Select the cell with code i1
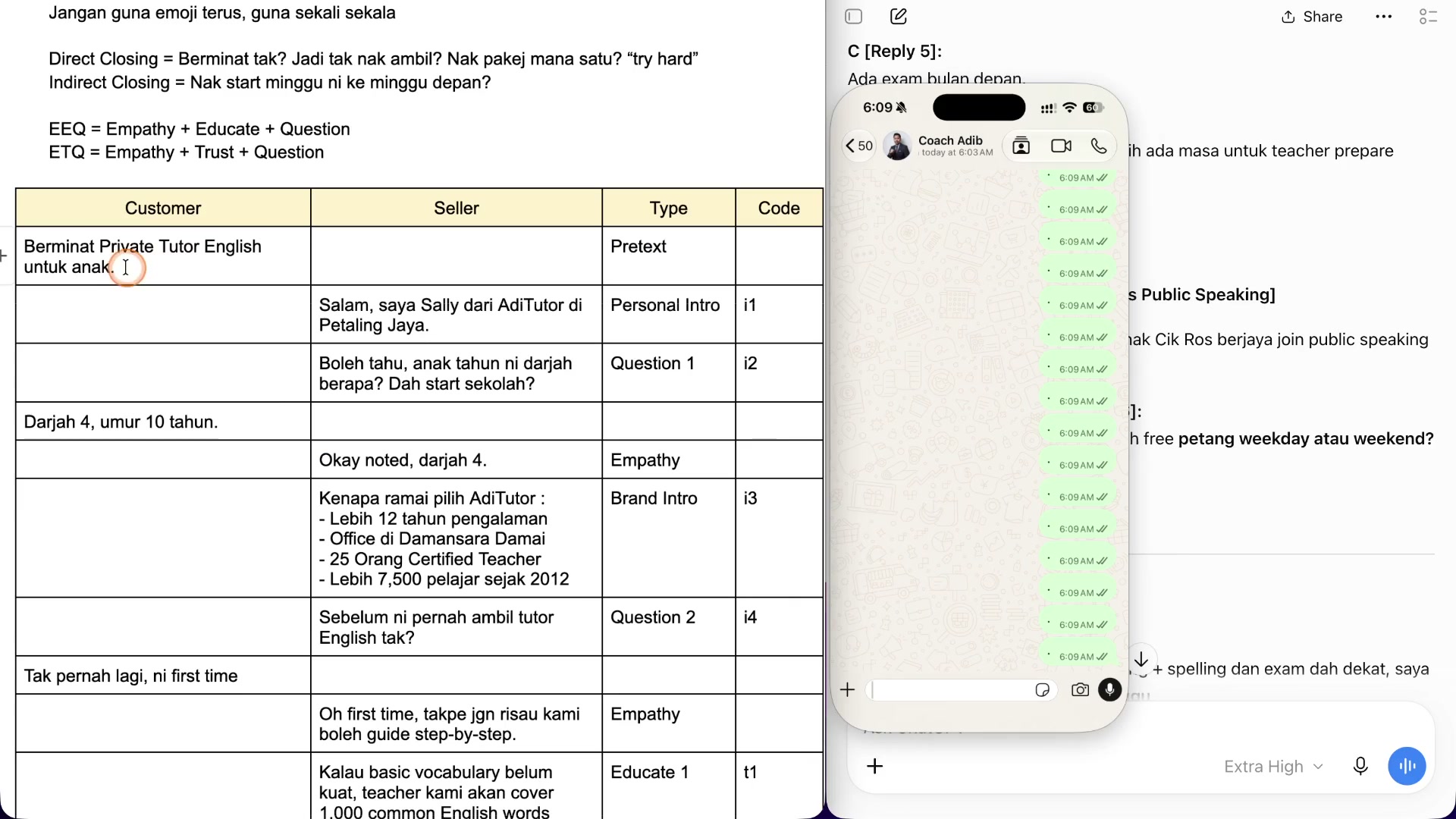 click(779, 315)
